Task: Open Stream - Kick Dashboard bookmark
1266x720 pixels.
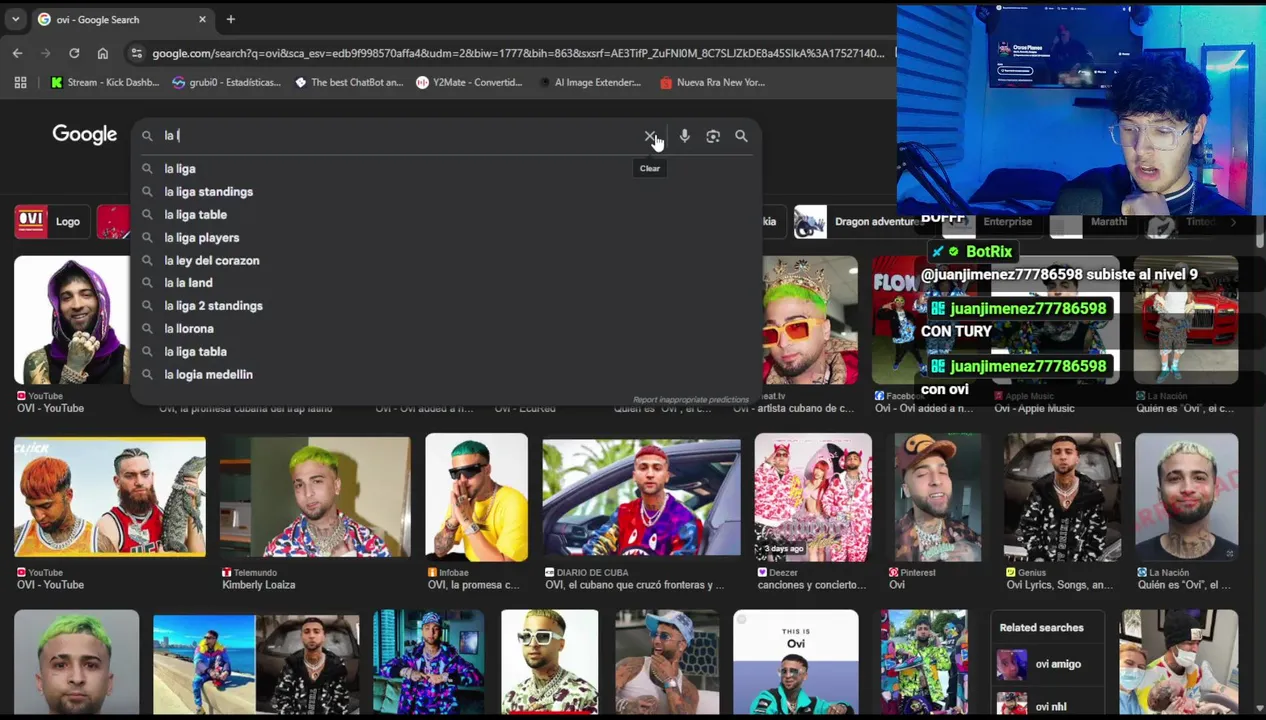Action: pos(105,82)
